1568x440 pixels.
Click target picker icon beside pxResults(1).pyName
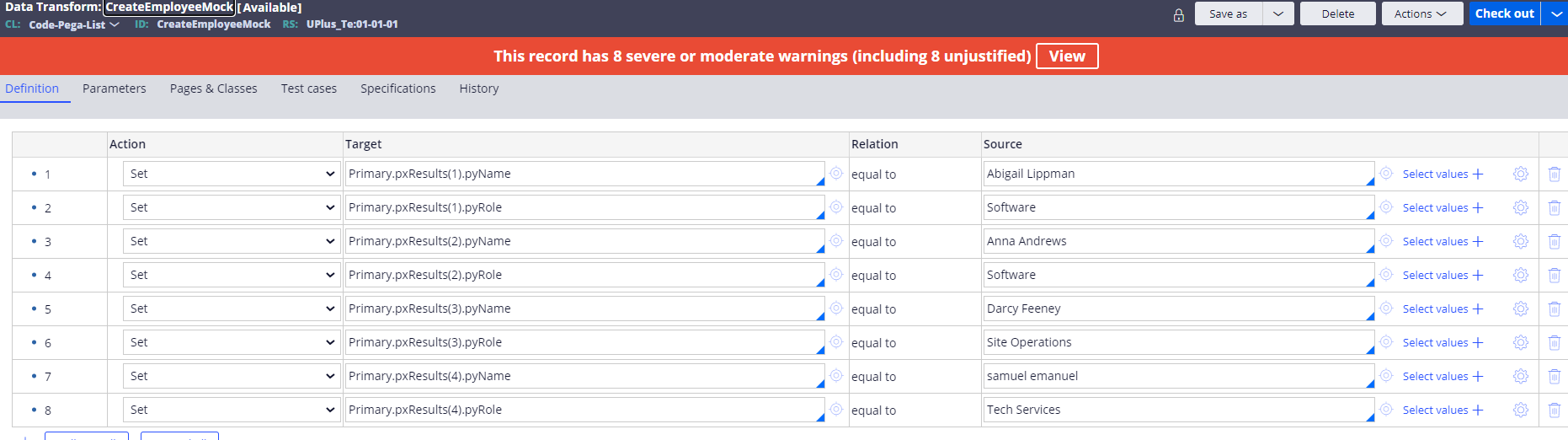pos(836,173)
